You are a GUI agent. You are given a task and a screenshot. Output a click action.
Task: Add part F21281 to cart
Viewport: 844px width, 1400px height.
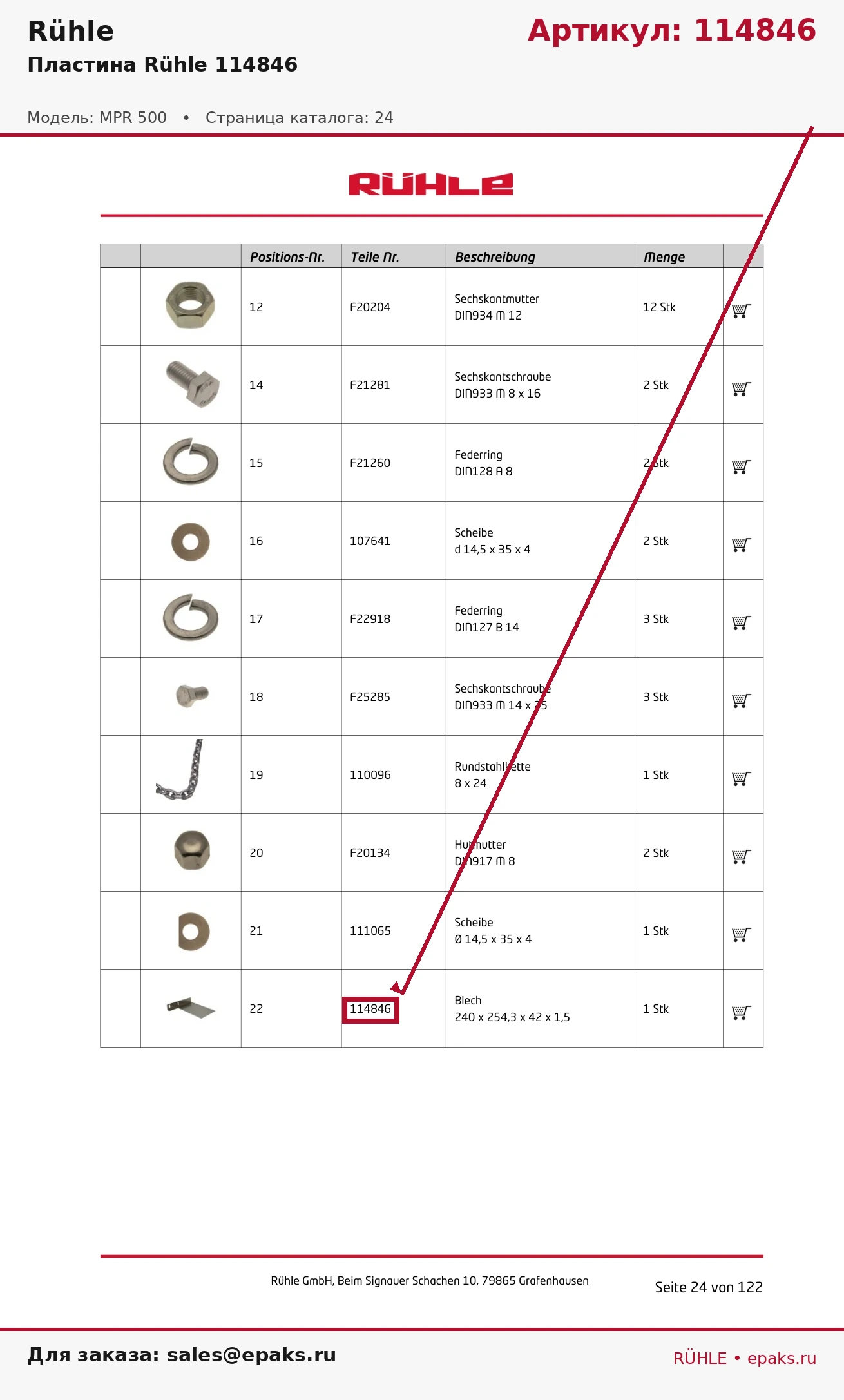point(742,388)
